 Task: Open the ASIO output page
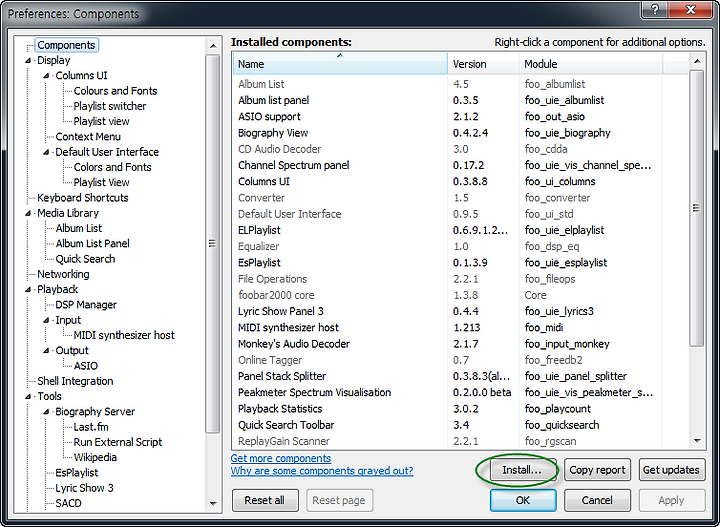85,366
